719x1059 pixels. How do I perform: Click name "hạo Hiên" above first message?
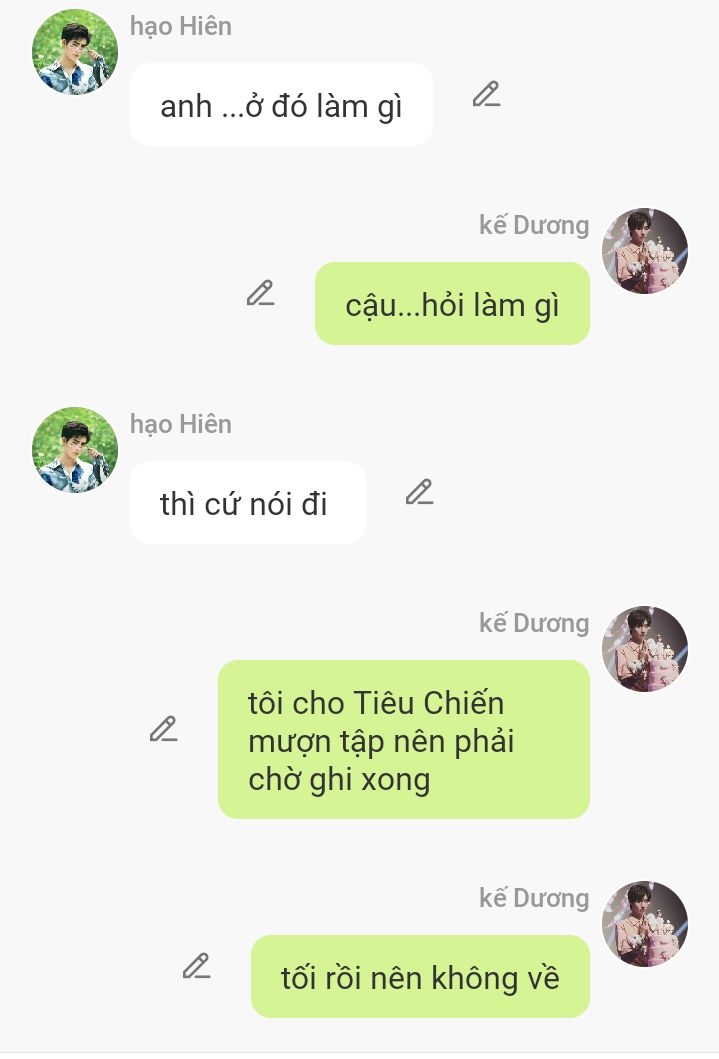point(181,27)
